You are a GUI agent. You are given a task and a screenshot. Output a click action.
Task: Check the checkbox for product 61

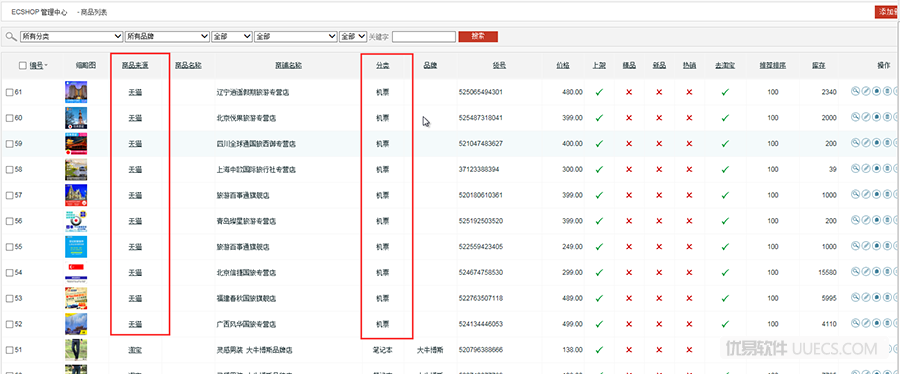click(9, 92)
